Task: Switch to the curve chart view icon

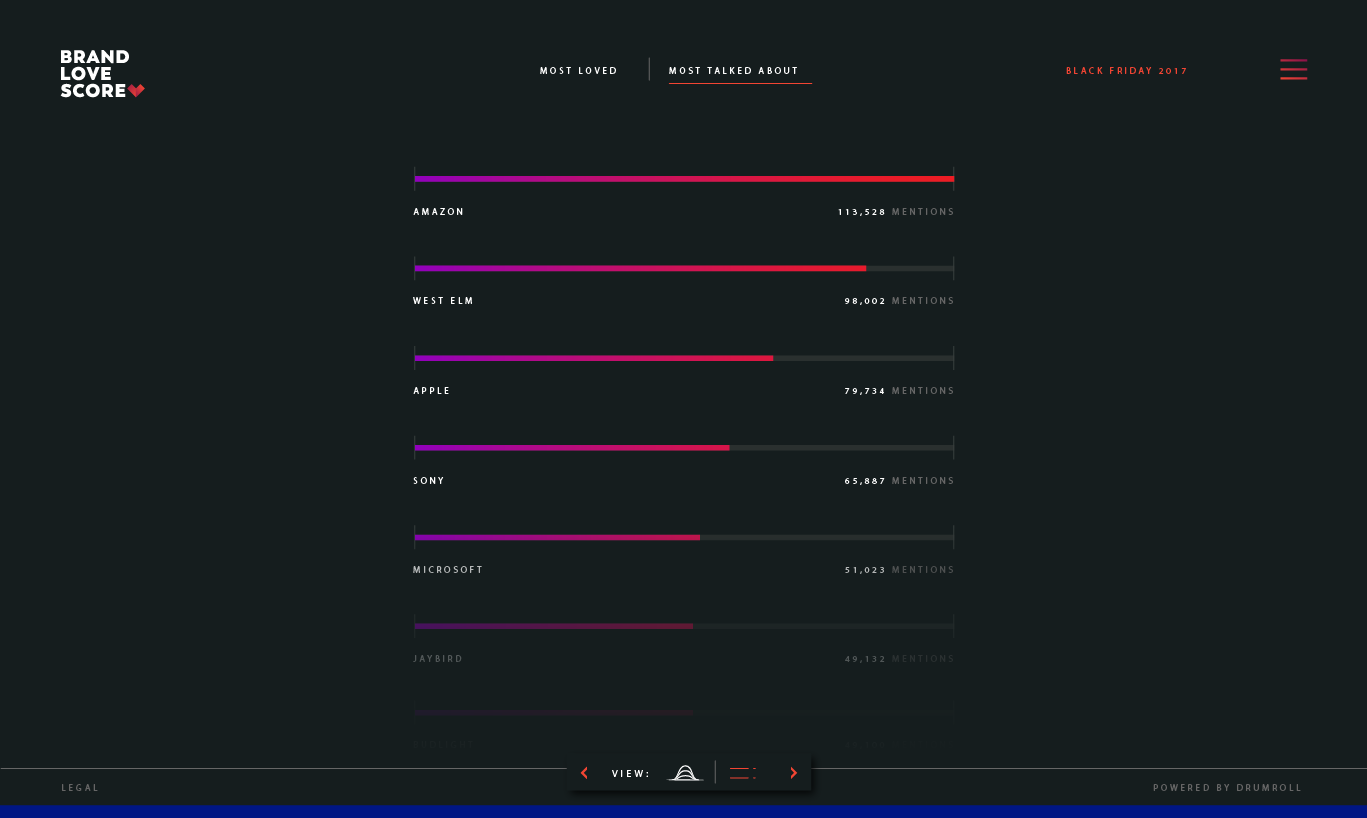Action: pyautogui.click(x=685, y=773)
